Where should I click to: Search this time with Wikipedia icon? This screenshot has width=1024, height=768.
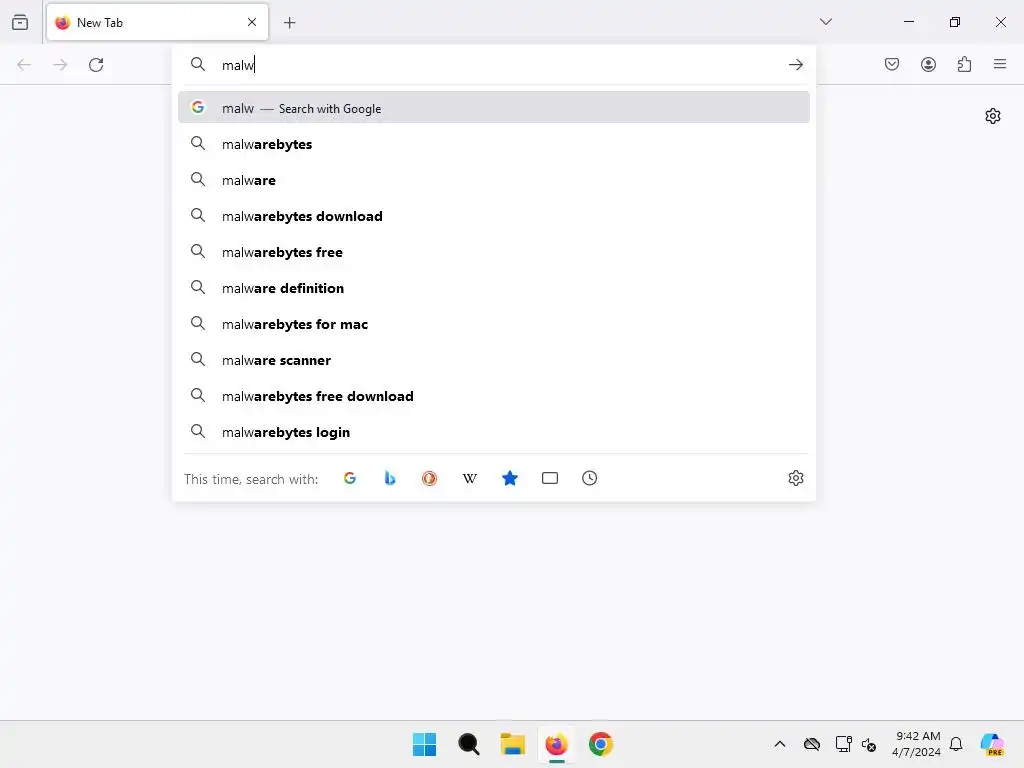coord(470,478)
